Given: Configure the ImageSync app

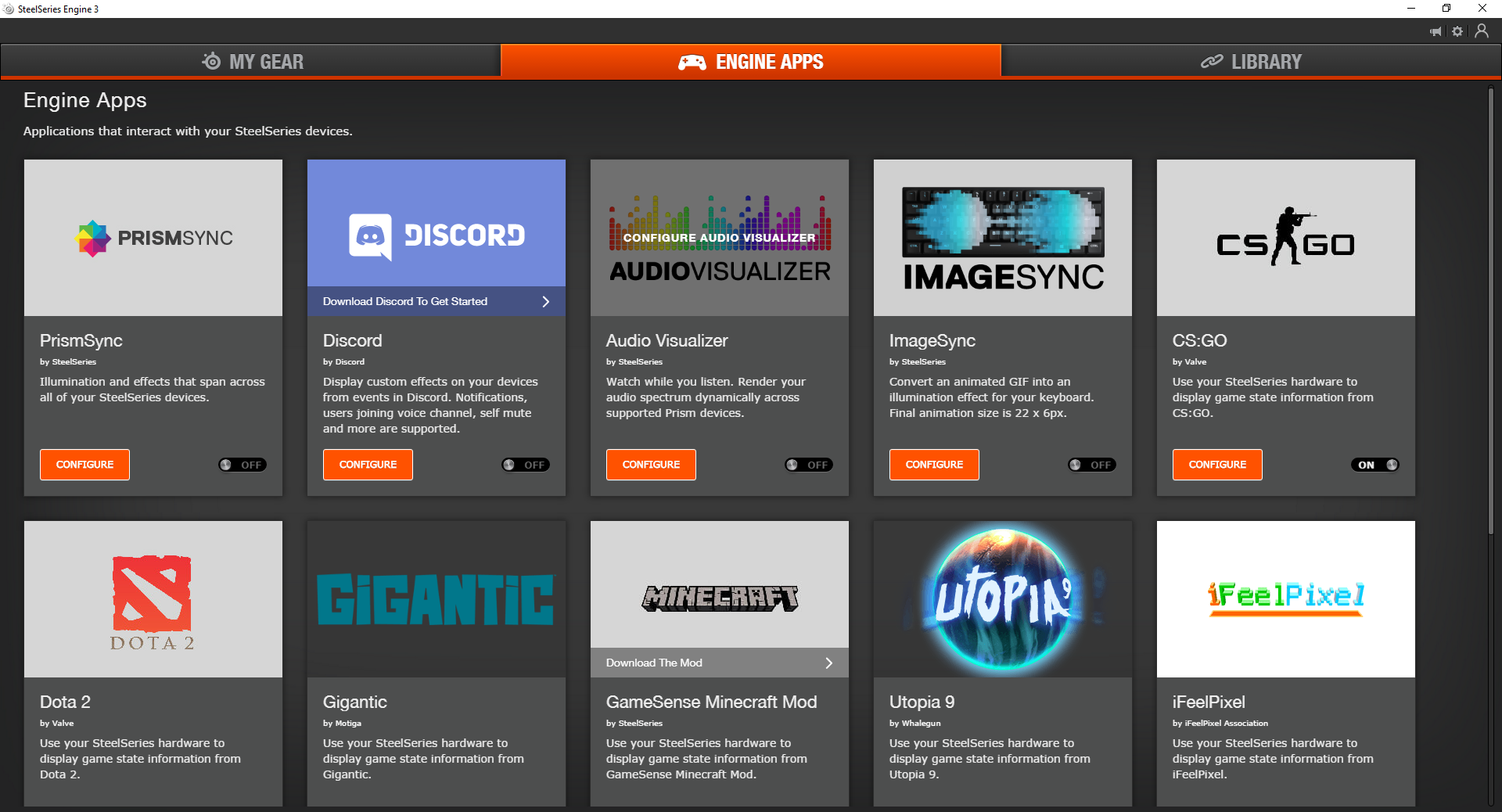Looking at the screenshot, I should pyautogui.click(x=934, y=465).
